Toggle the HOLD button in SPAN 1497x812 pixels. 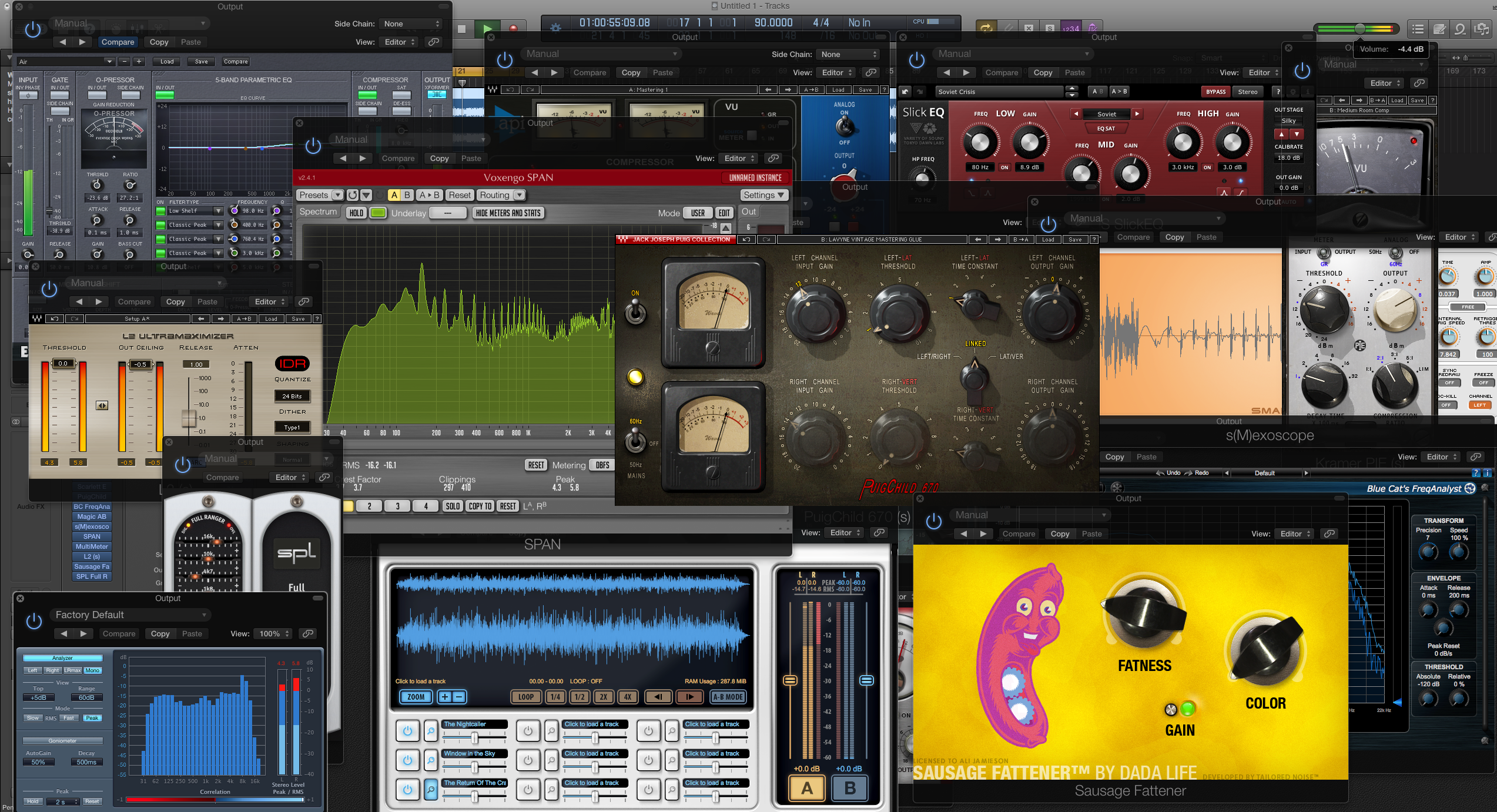click(x=356, y=213)
